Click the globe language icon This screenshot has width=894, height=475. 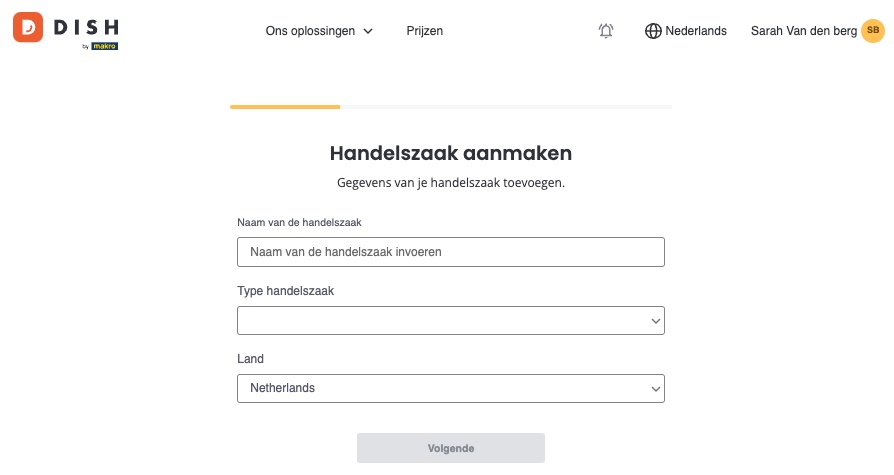pyautogui.click(x=653, y=31)
